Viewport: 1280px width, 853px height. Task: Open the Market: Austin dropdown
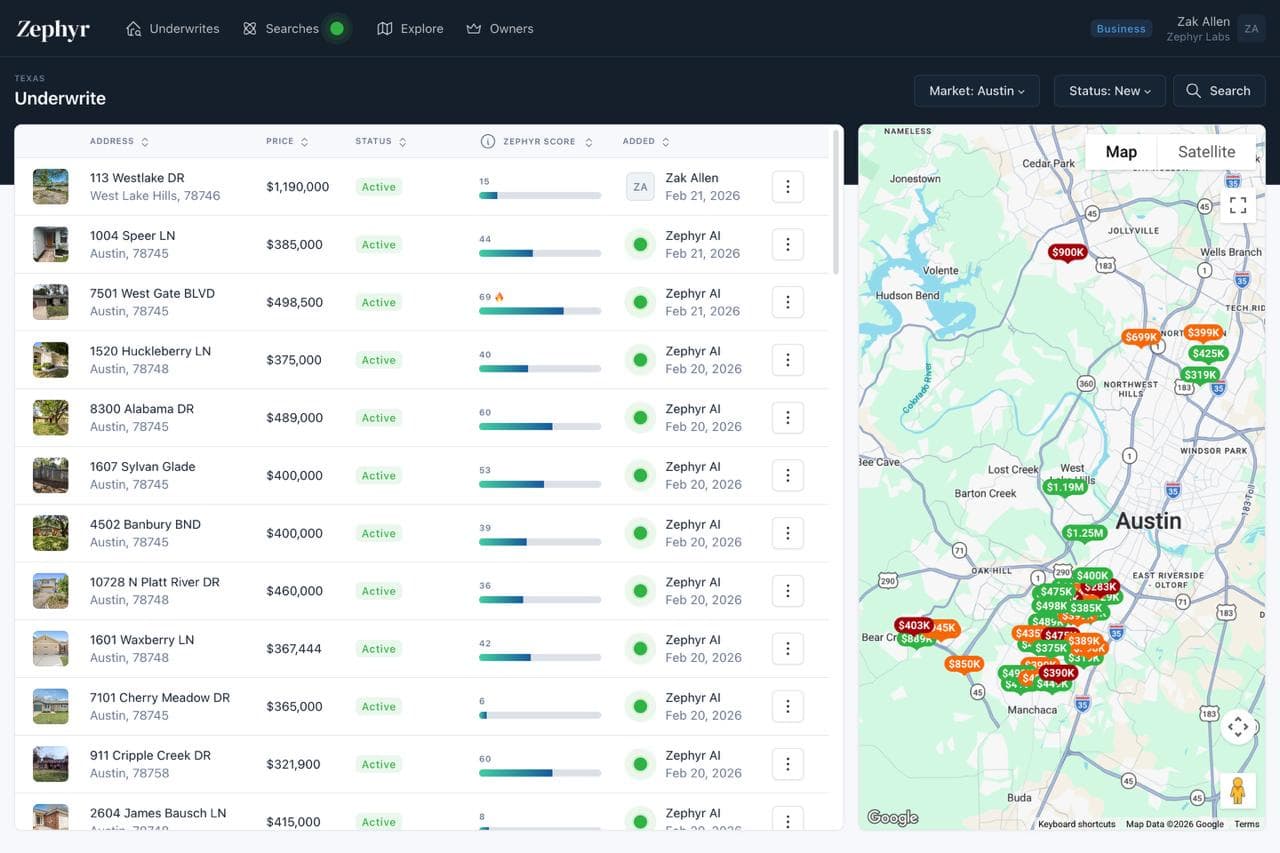977,90
